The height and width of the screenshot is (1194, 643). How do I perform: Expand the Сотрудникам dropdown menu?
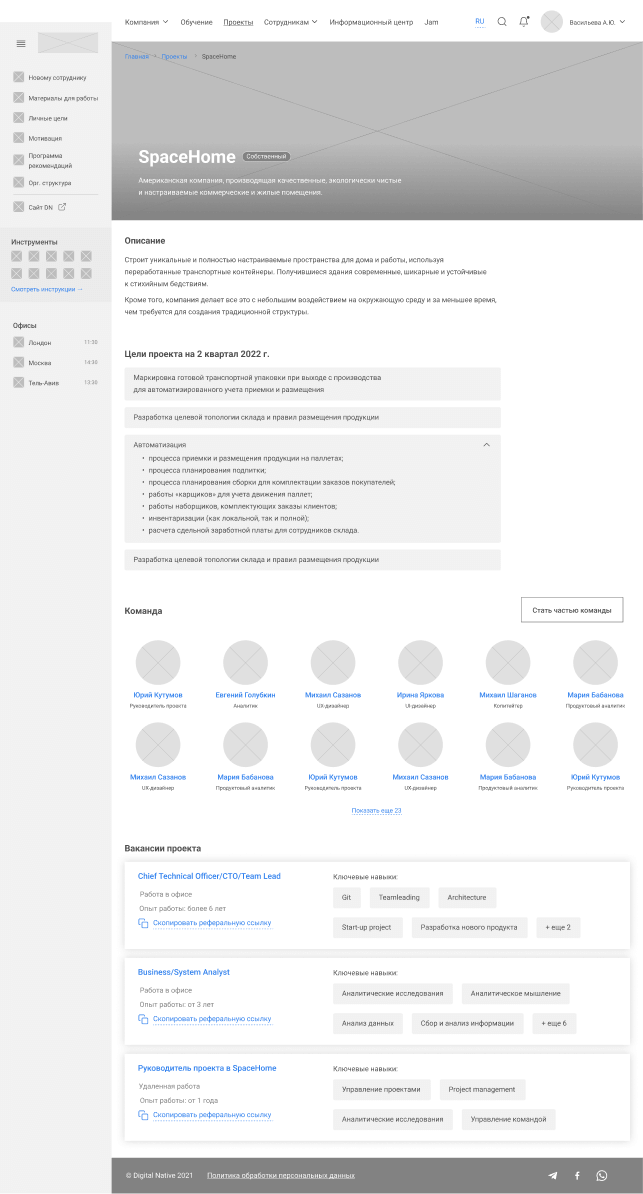point(290,22)
